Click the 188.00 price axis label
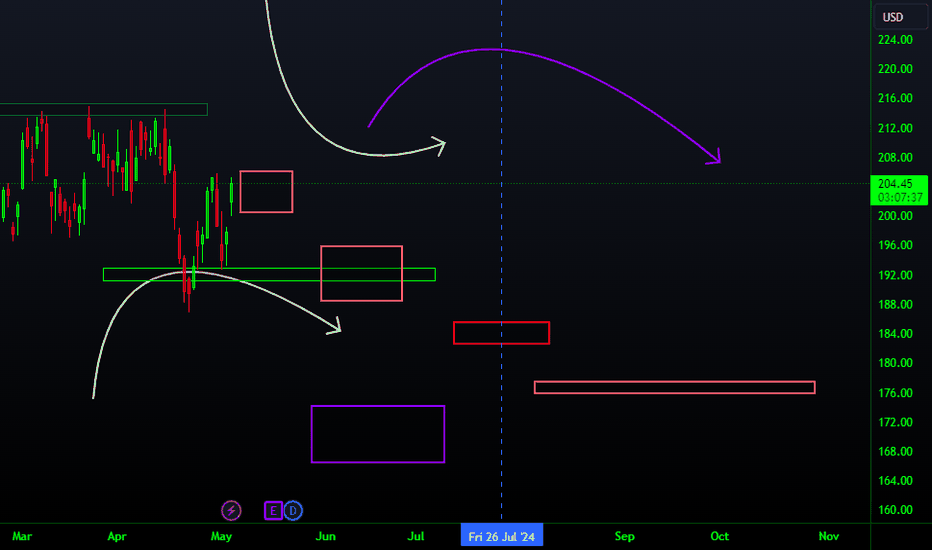Viewport: 932px width, 550px height. [895, 304]
